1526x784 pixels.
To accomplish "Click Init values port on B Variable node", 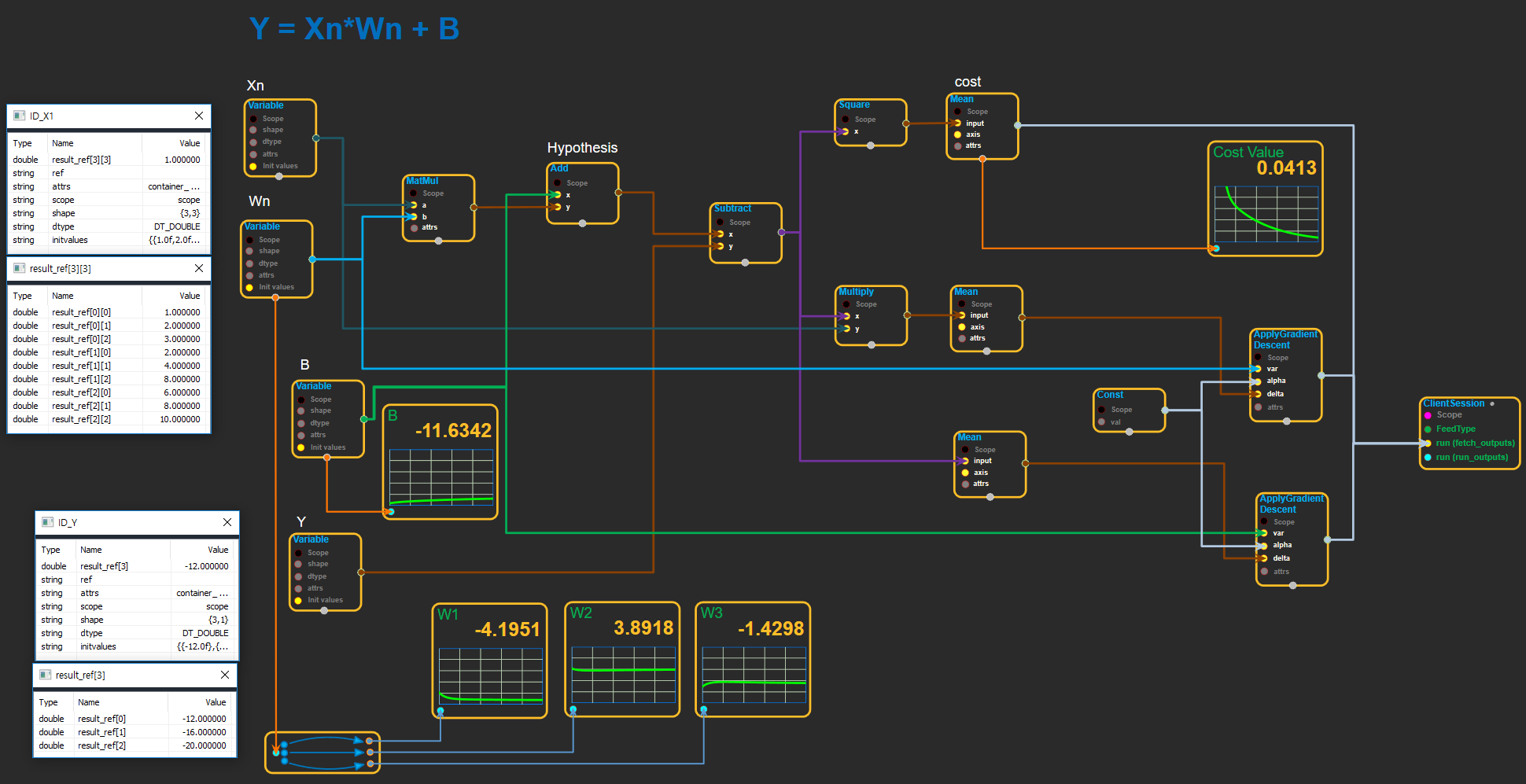I will (301, 447).
